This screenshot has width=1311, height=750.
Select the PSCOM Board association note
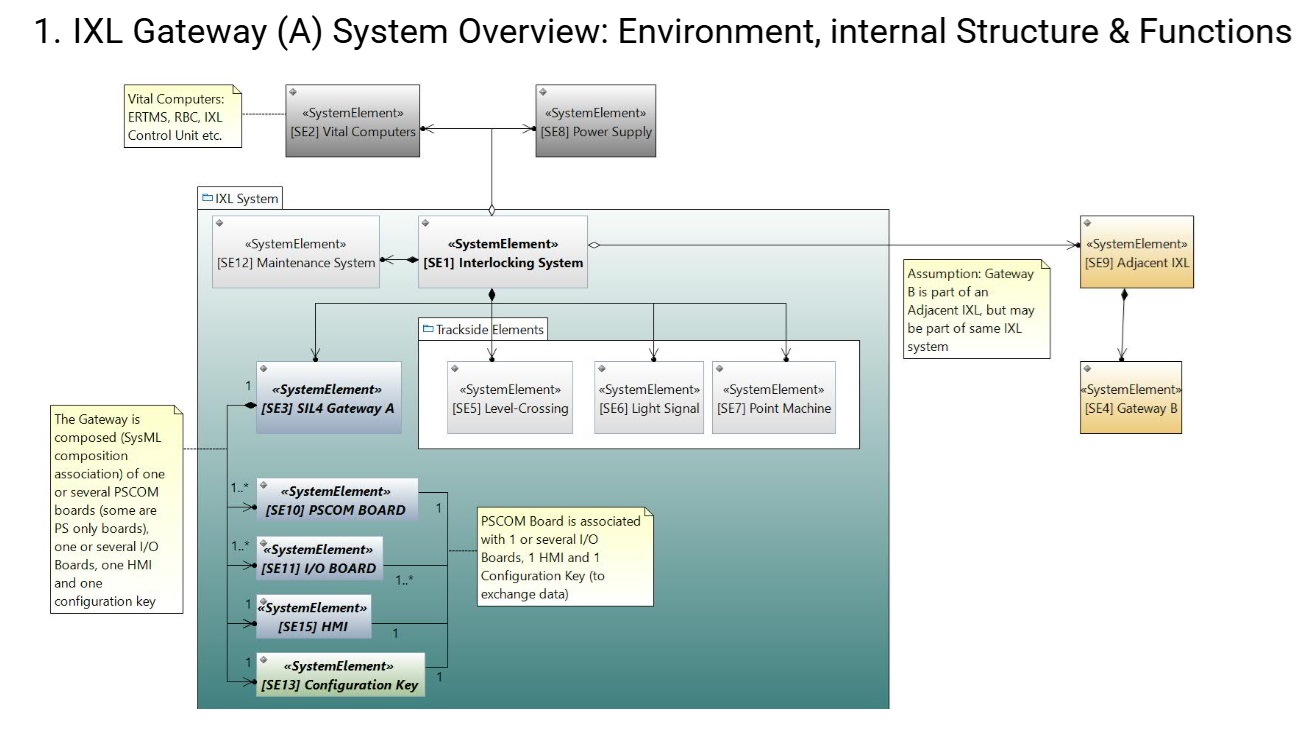pyautogui.click(x=565, y=557)
